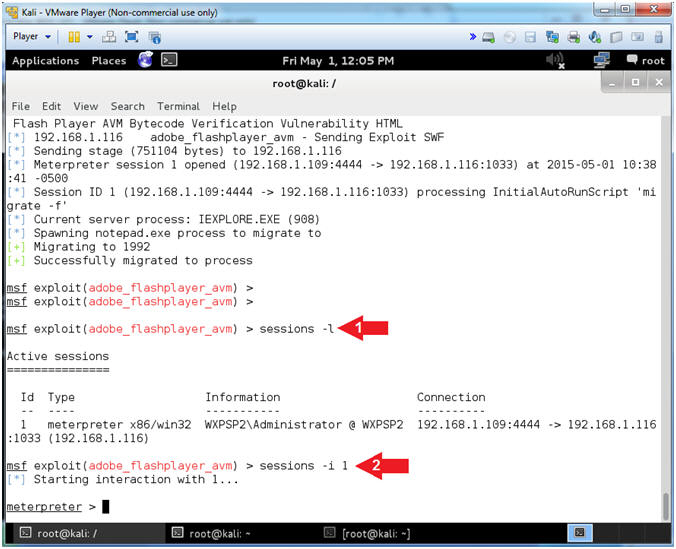Click the Unity mode toolbar icon
Screen dimensions: 676x549
click(x=154, y=38)
